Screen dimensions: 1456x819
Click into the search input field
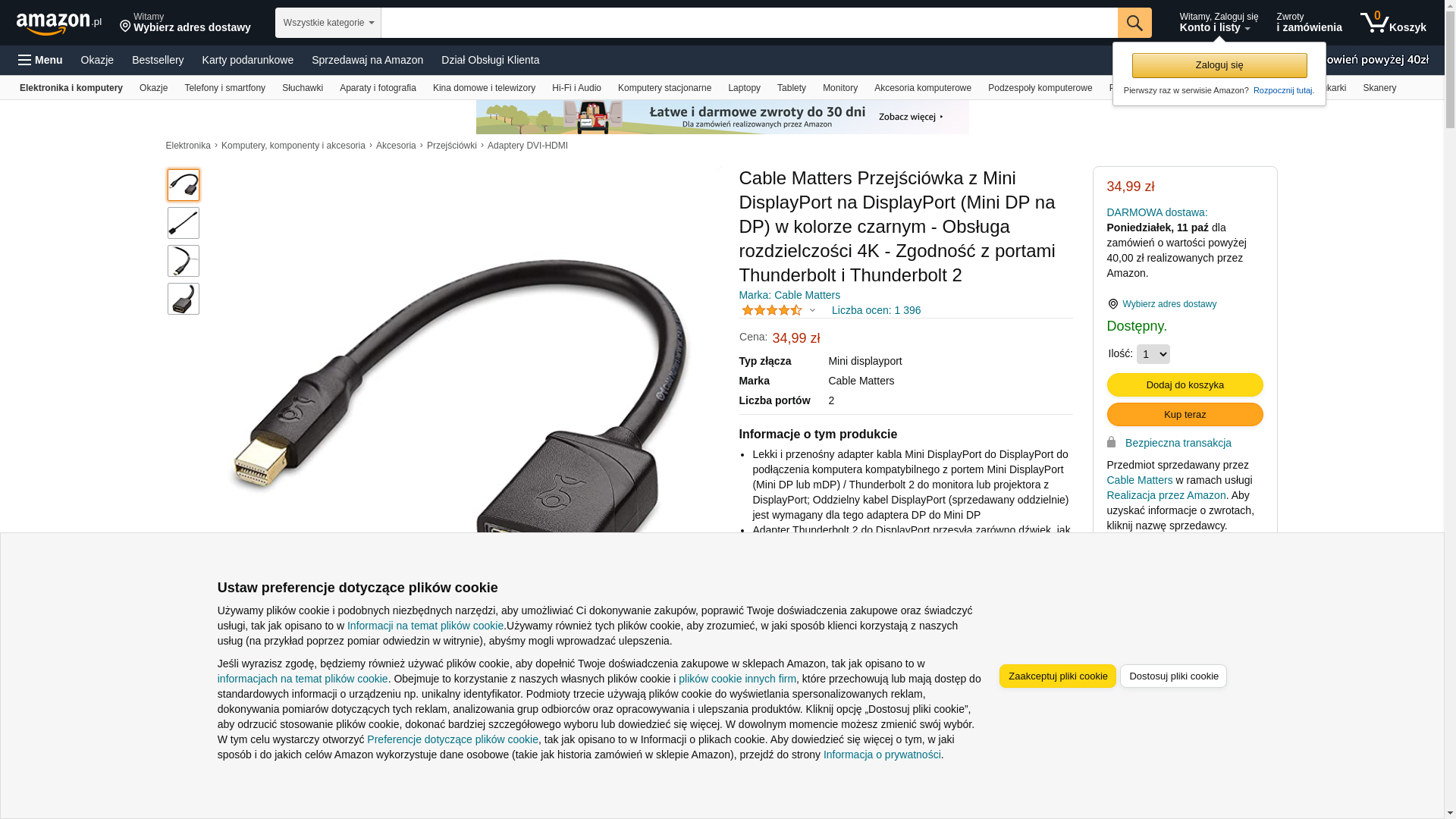pyautogui.click(x=749, y=23)
